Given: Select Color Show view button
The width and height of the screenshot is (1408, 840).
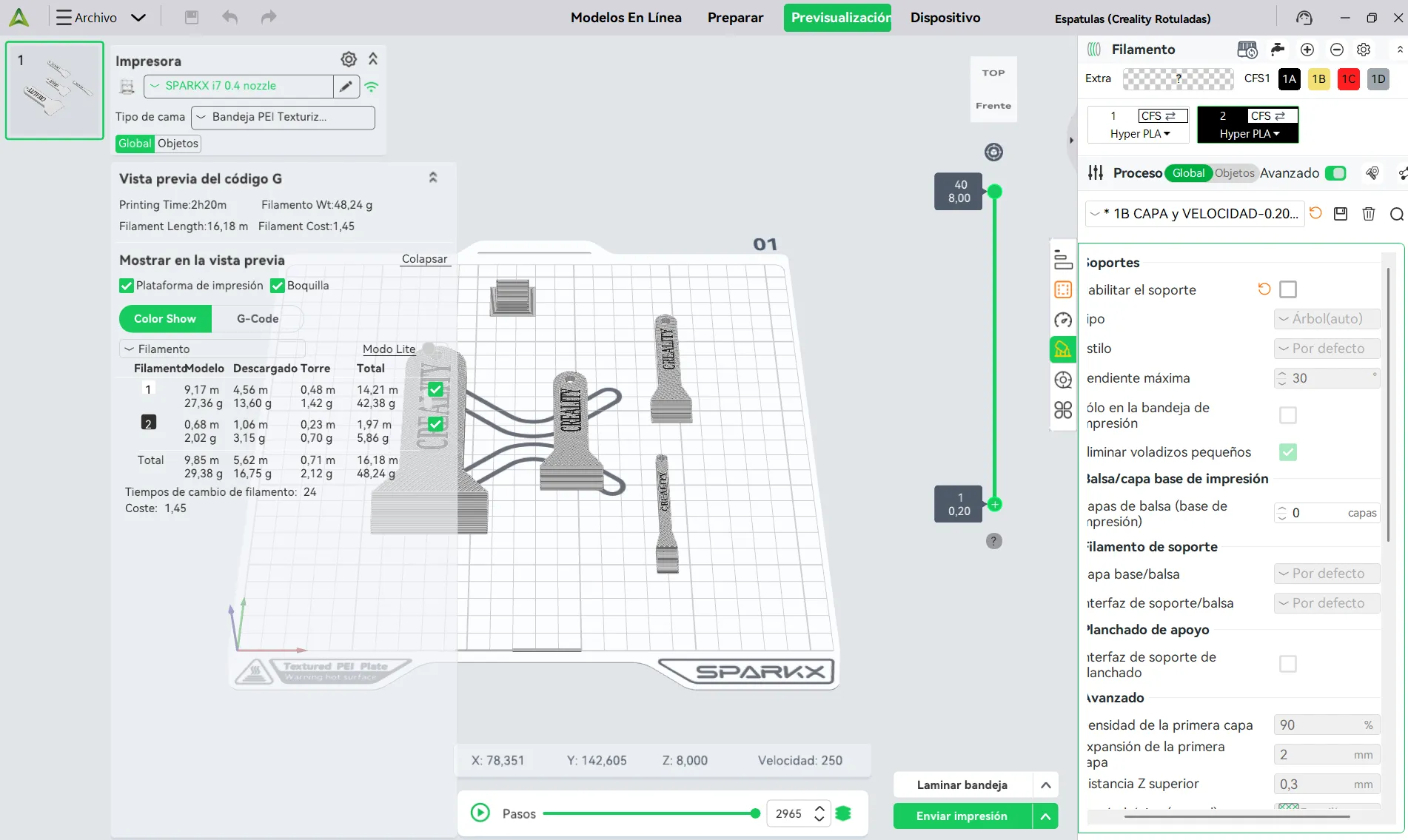Looking at the screenshot, I should (x=165, y=319).
